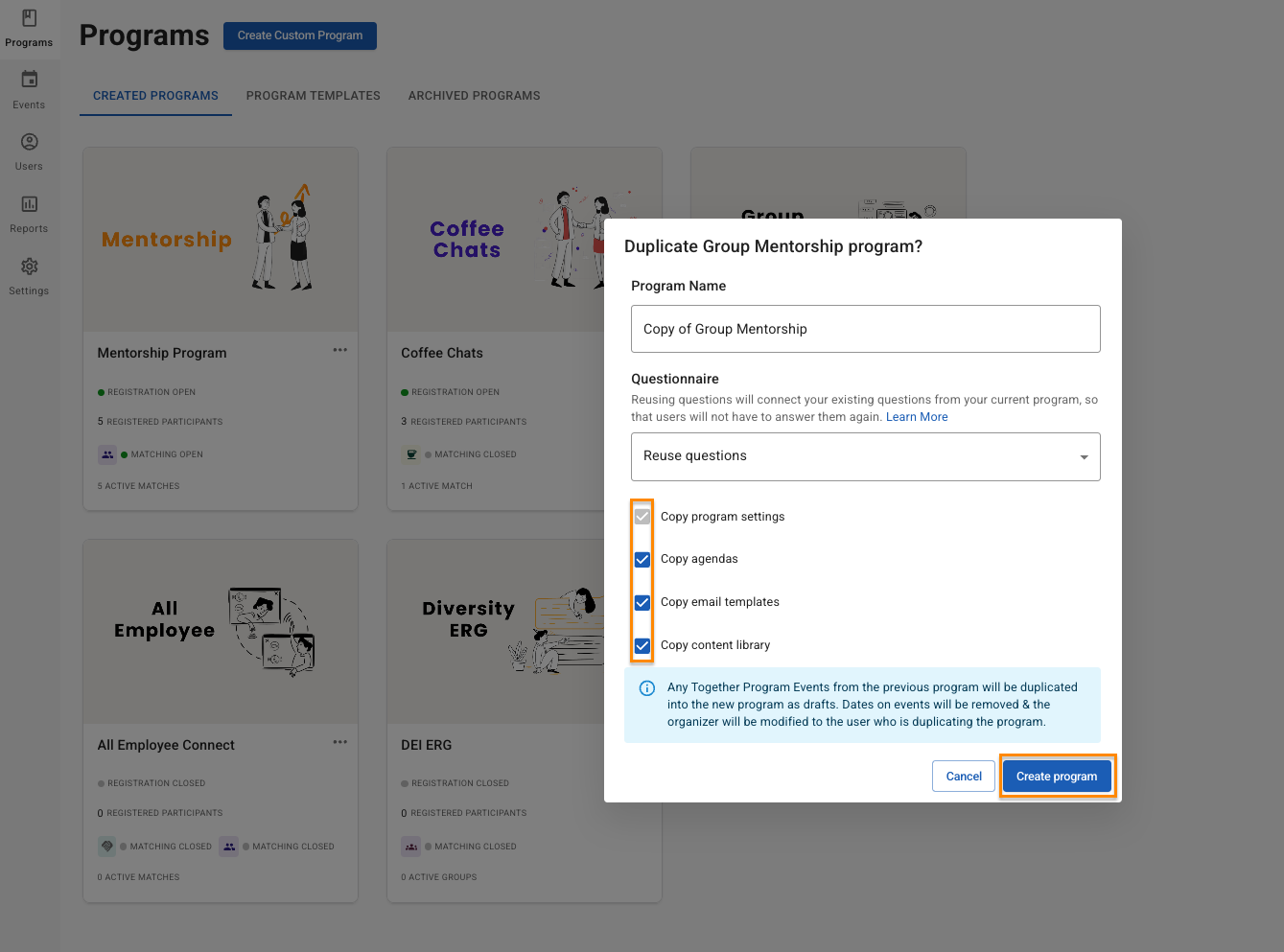Image resolution: width=1284 pixels, height=952 pixels.
Task: Uncheck the Copy agendas checkbox
Action: 642,560
